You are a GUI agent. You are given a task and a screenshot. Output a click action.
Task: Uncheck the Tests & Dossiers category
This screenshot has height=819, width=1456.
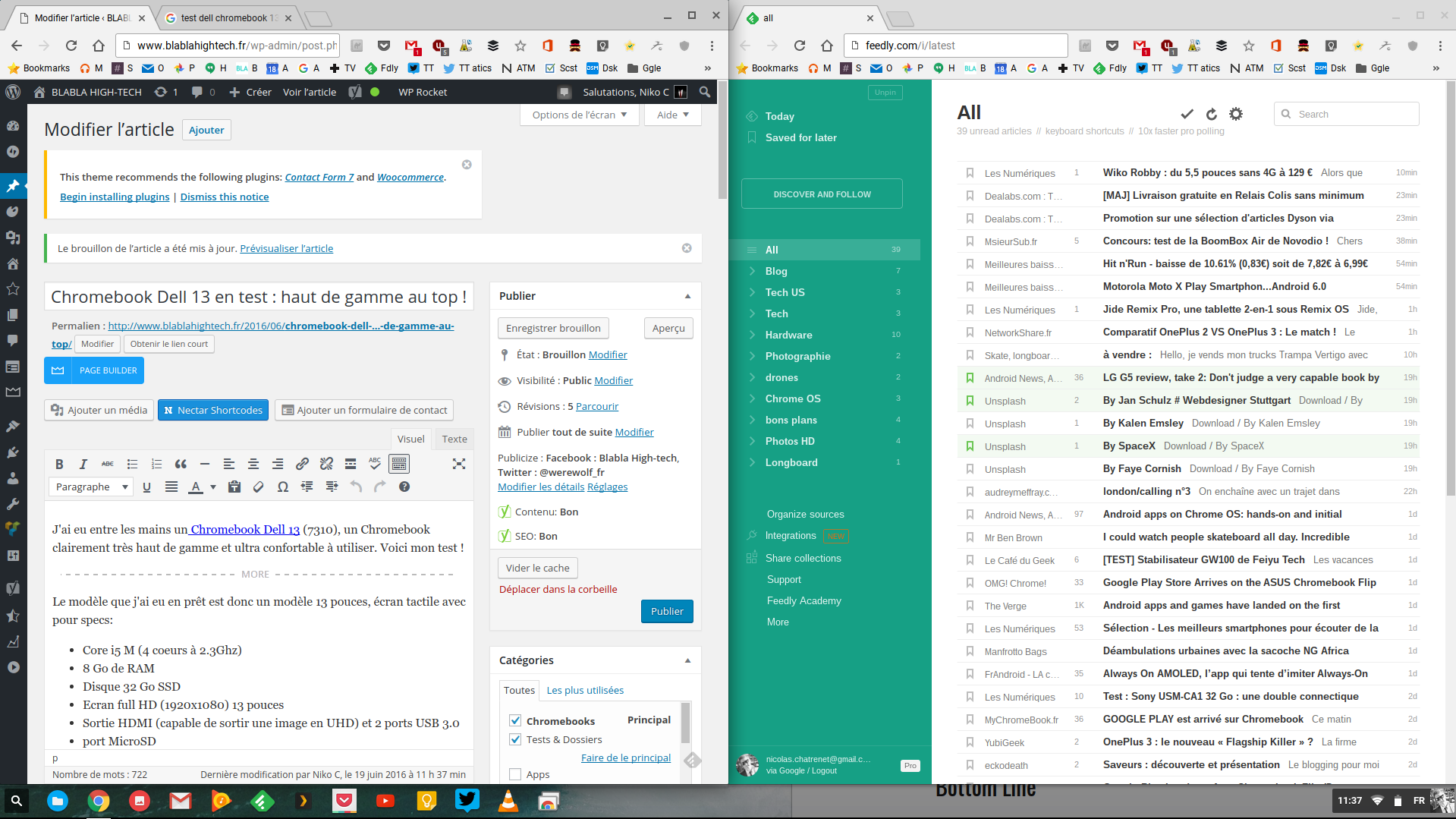pos(515,739)
